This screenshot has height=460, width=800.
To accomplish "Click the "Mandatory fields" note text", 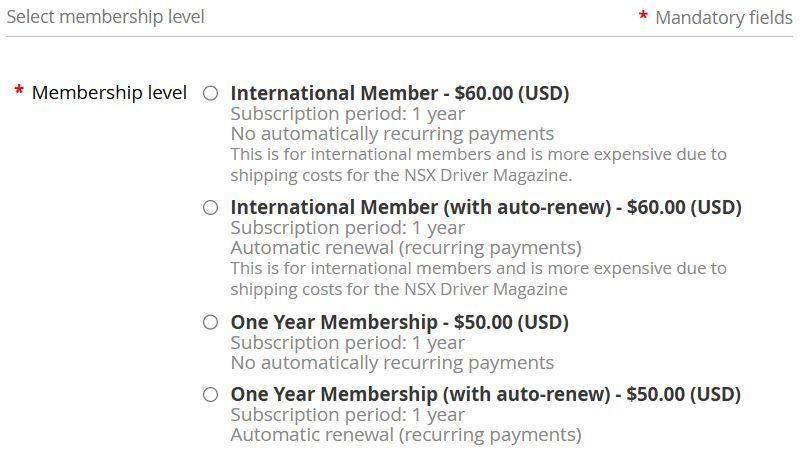I will tap(723, 18).
